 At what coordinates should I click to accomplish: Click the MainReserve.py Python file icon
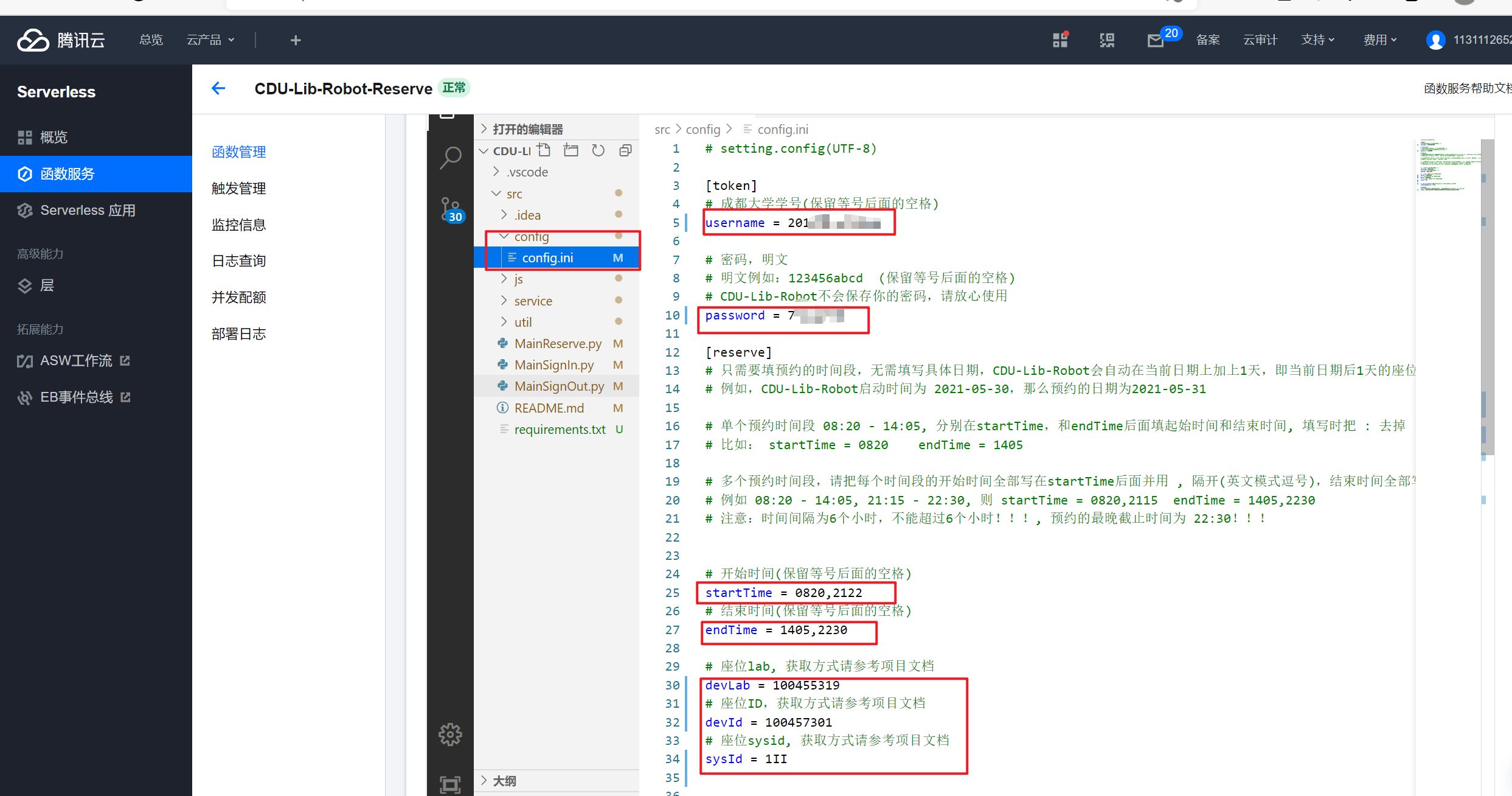[x=502, y=343]
